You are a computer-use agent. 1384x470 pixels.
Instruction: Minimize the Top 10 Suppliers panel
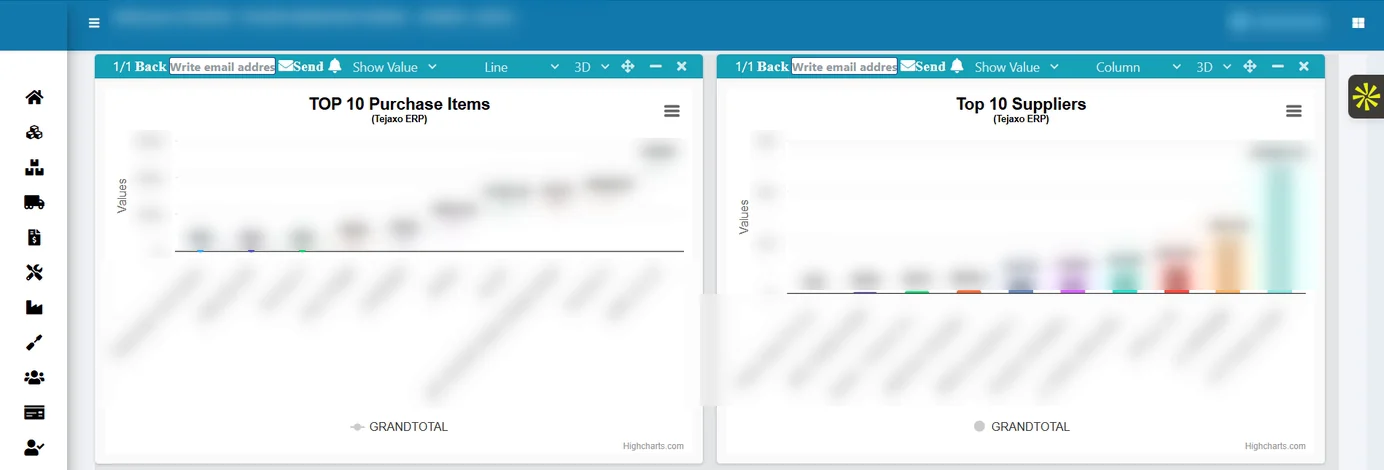click(1278, 66)
